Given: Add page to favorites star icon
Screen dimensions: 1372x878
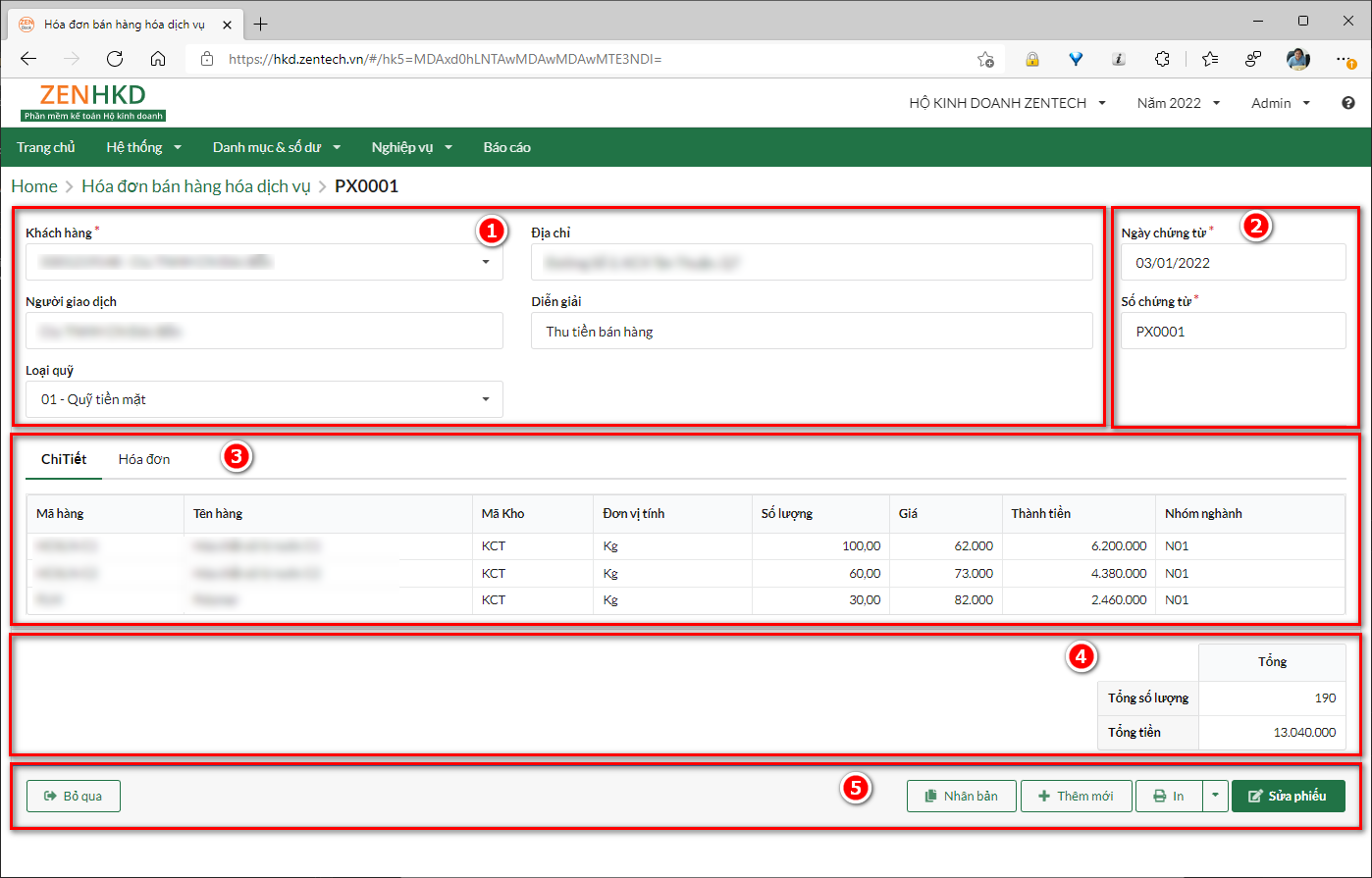Looking at the screenshot, I should pos(985,59).
